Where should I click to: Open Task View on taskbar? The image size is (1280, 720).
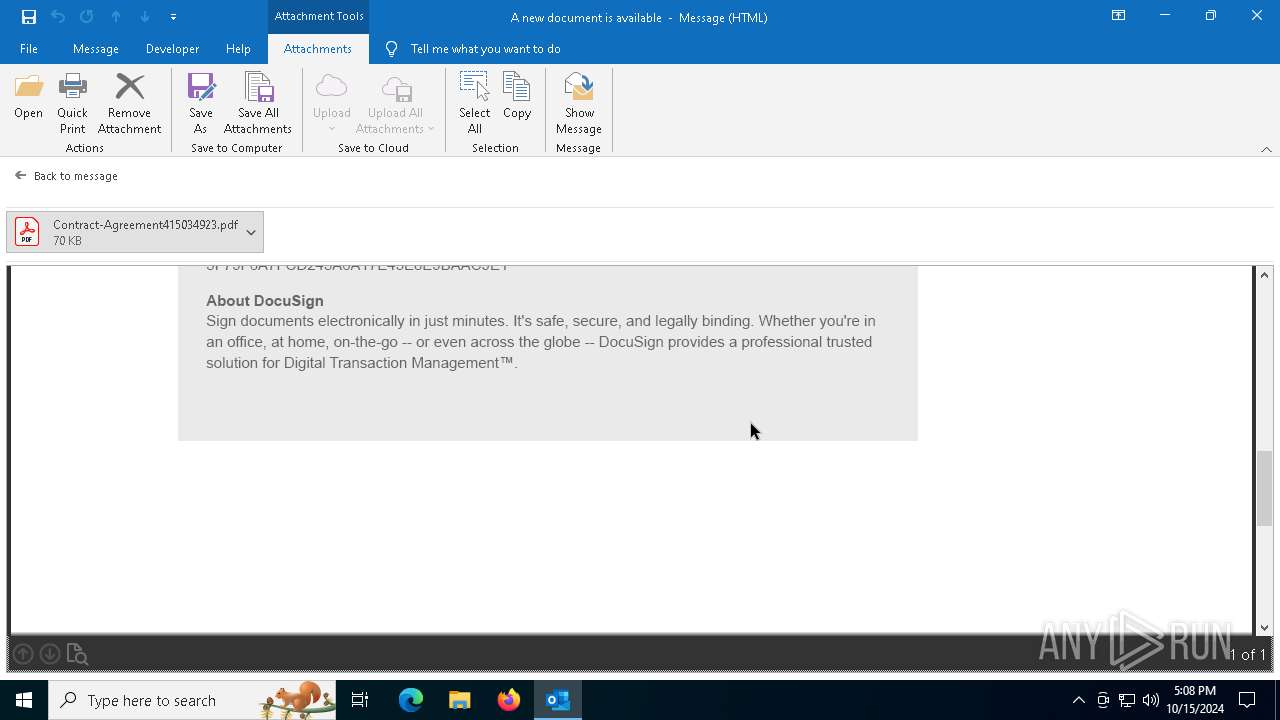coord(360,700)
